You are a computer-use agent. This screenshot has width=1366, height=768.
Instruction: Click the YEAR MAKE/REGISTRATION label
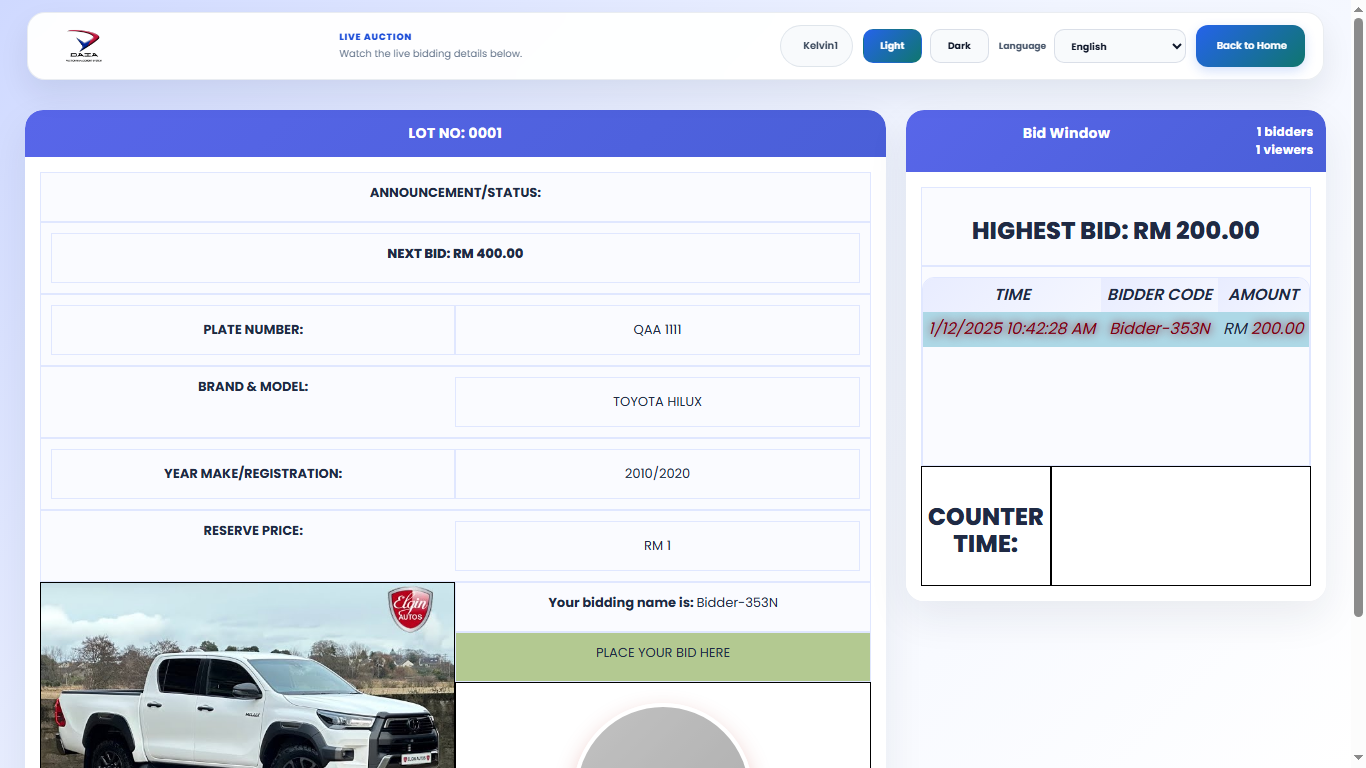(x=253, y=474)
